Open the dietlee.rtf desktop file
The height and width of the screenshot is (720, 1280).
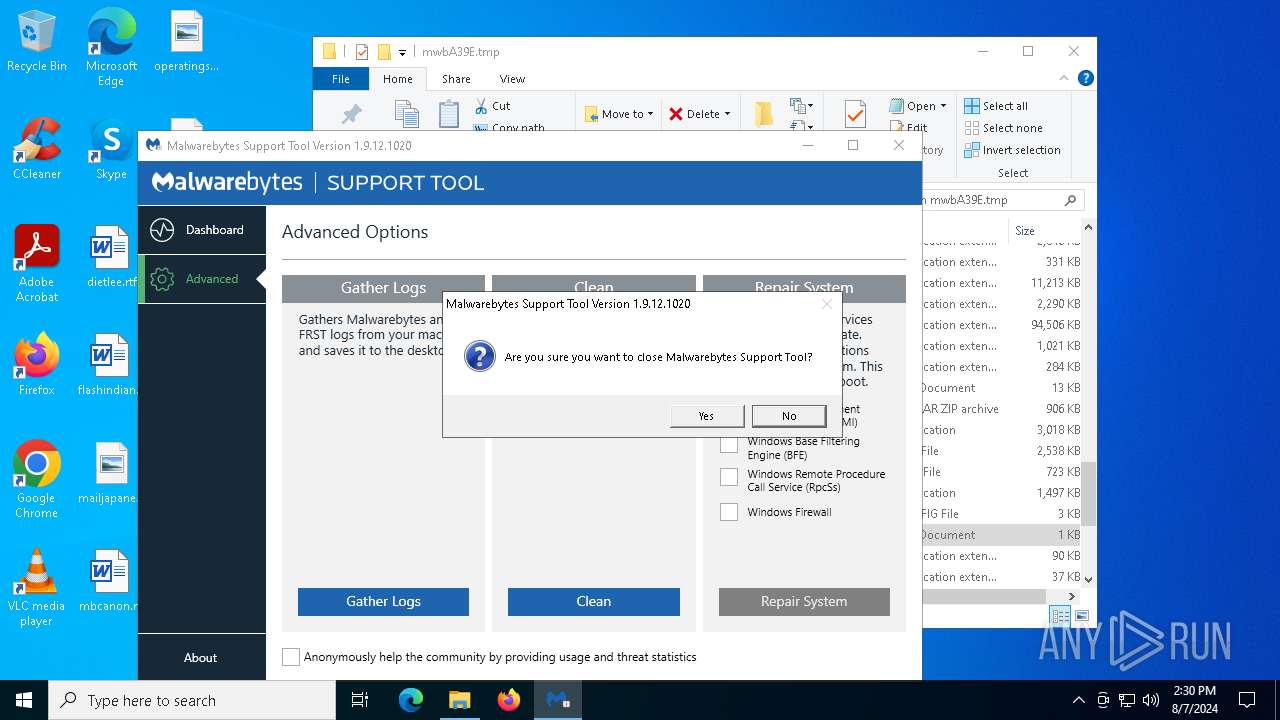pyautogui.click(x=111, y=257)
